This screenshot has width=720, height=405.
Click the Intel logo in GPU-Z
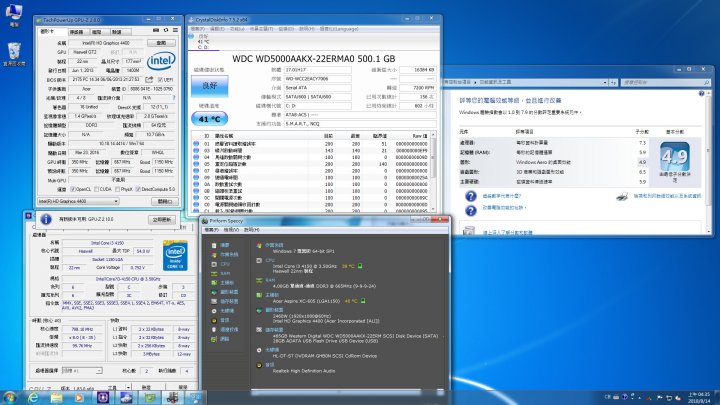click(x=161, y=61)
